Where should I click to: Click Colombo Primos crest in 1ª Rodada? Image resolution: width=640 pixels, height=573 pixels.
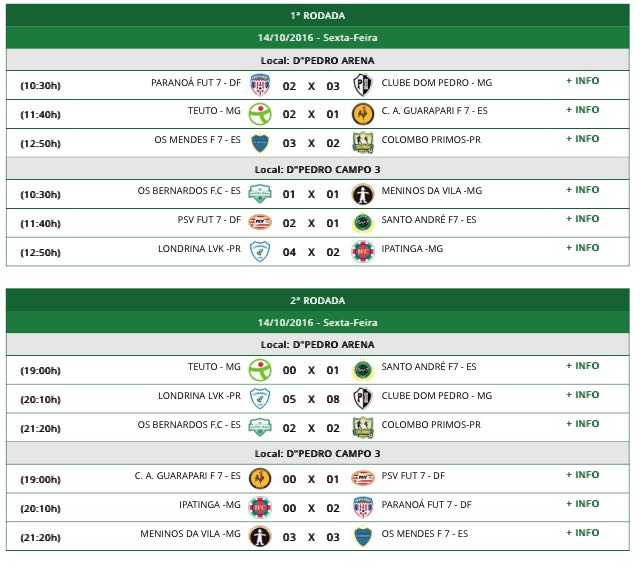tap(363, 143)
